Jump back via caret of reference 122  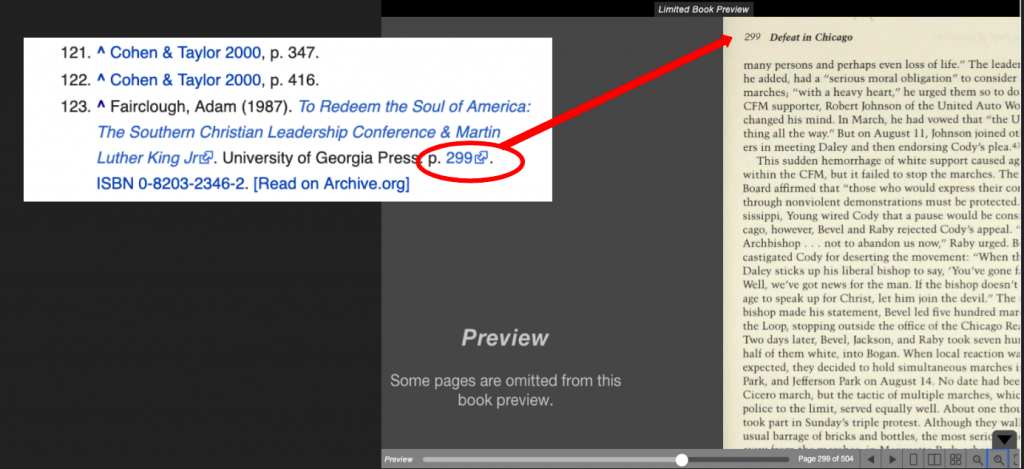click(x=101, y=80)
